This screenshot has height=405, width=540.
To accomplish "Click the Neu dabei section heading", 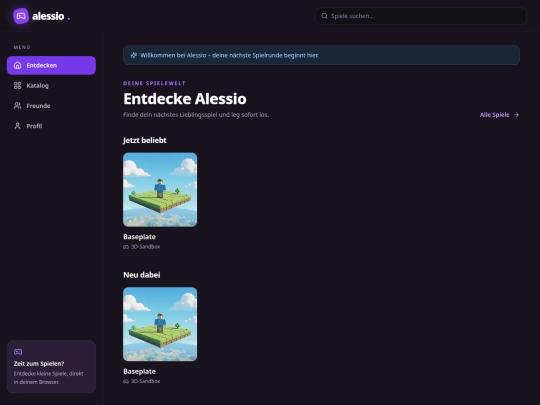I will [142, 275].
